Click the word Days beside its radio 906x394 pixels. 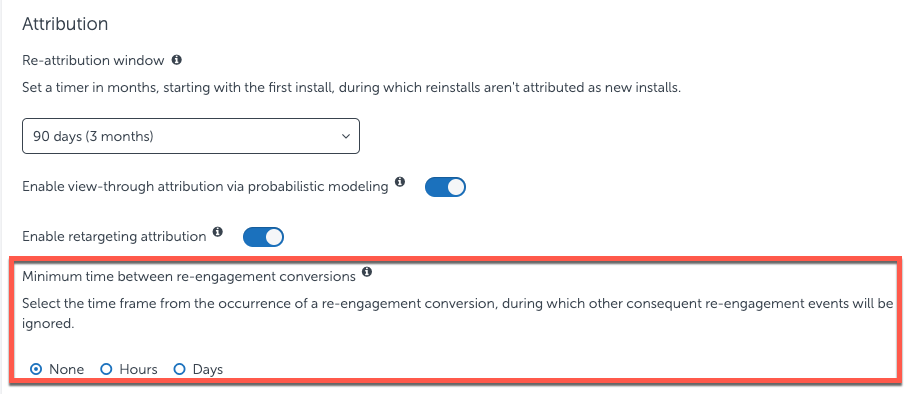pyautogui.click(x=208, y=370)
